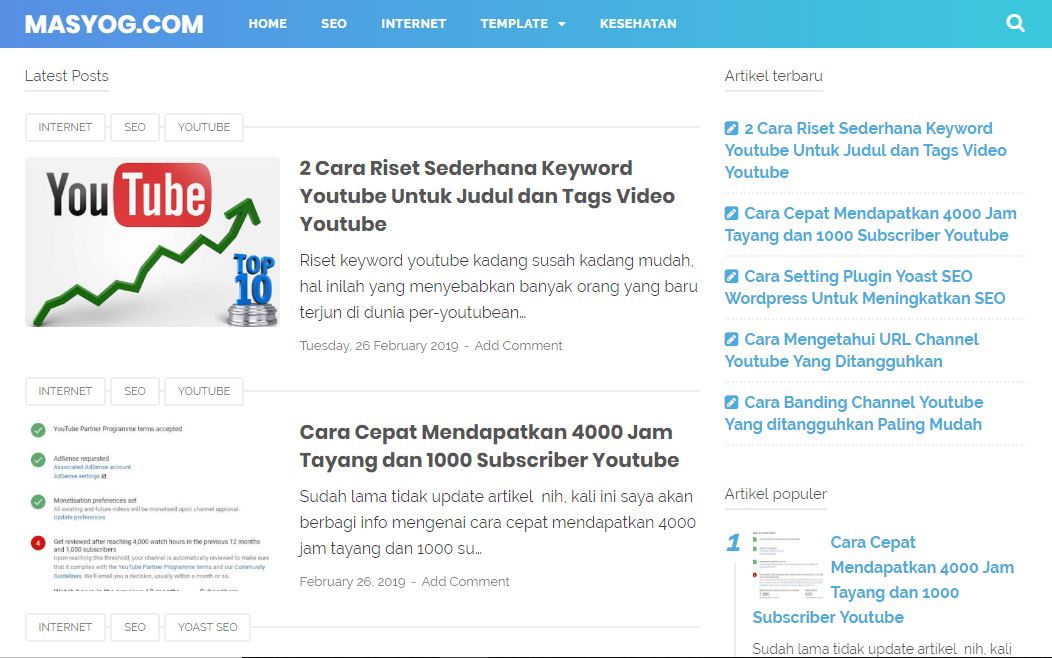Open the YouTube Top 10 post thumbnail
Viewport: 1052px width, 658px height.
152,242
